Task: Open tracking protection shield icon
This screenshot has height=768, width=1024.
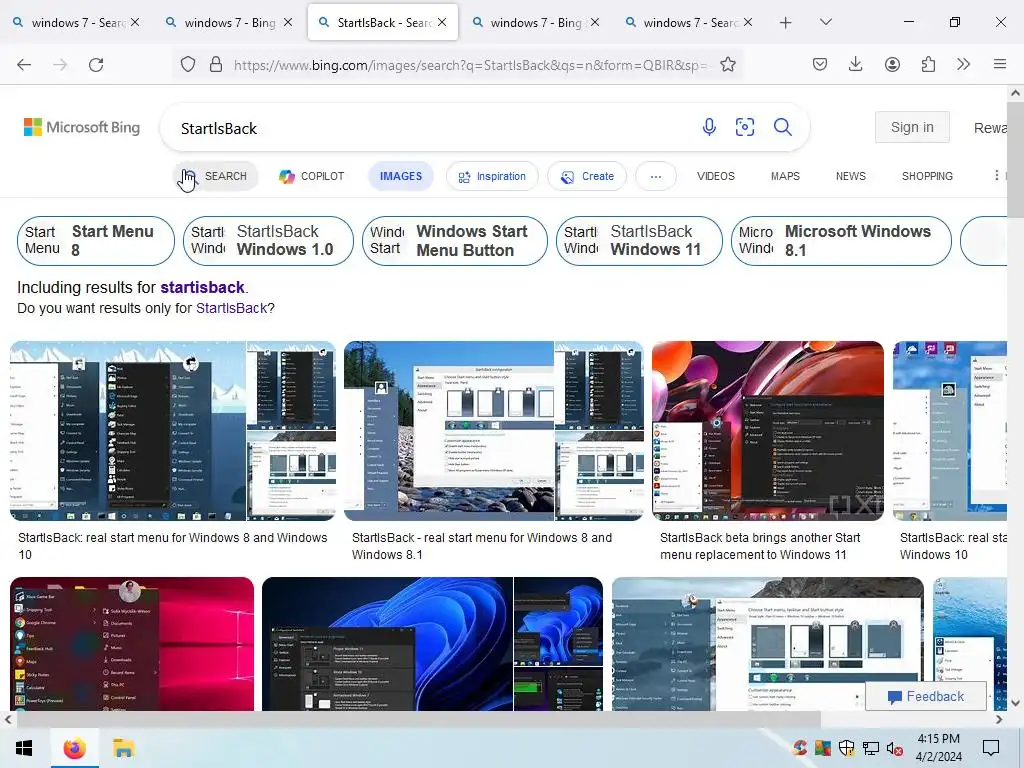Action: point(188,64)
